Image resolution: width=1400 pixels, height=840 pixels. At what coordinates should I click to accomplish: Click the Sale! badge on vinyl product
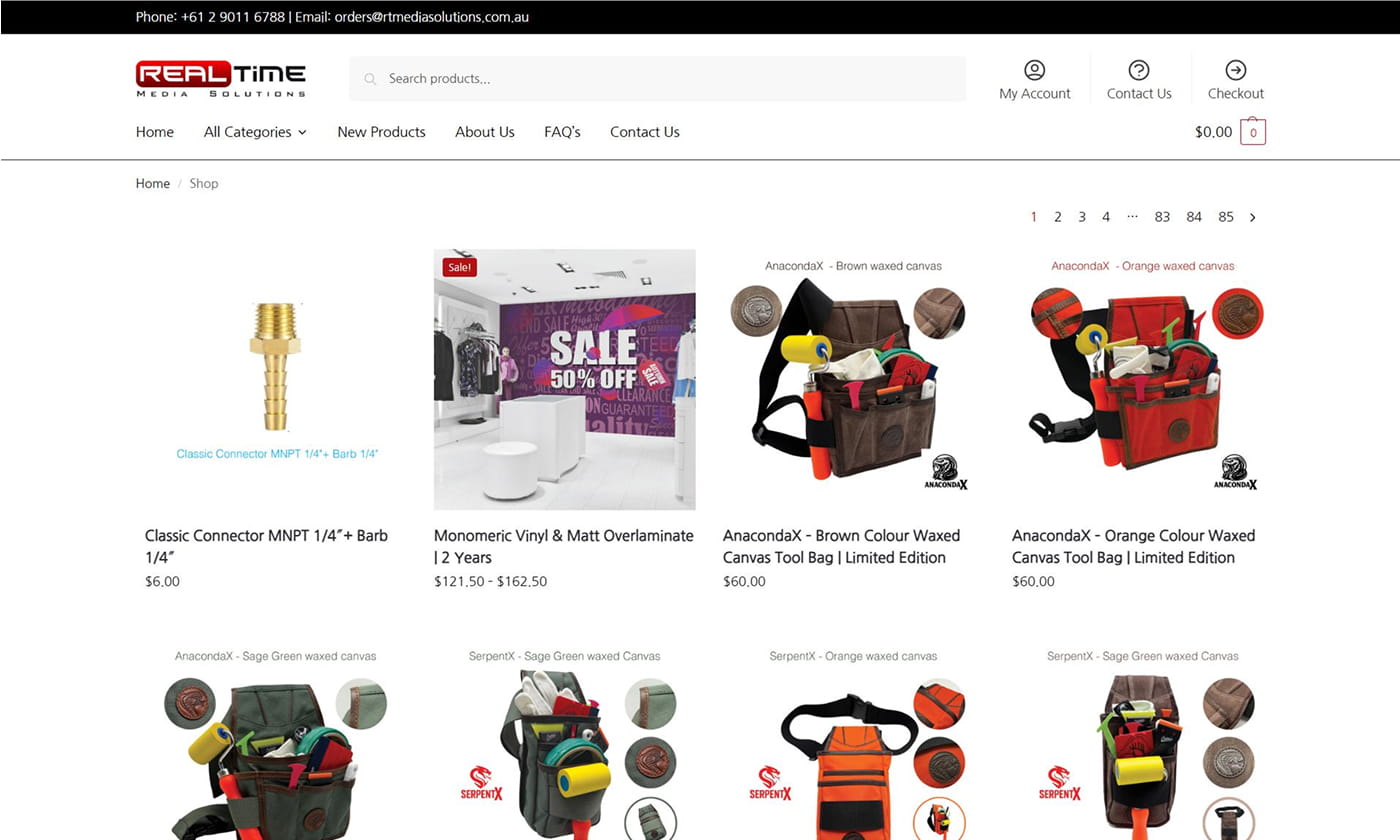coord(460,267)
